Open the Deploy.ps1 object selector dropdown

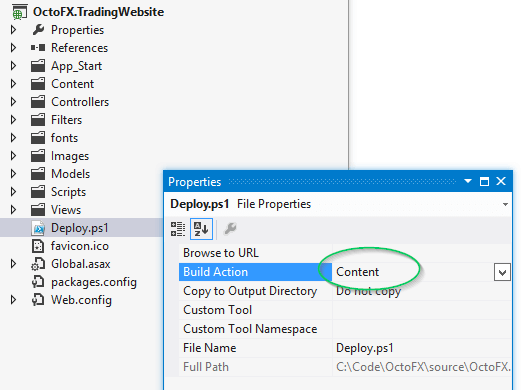click(505, 204)
